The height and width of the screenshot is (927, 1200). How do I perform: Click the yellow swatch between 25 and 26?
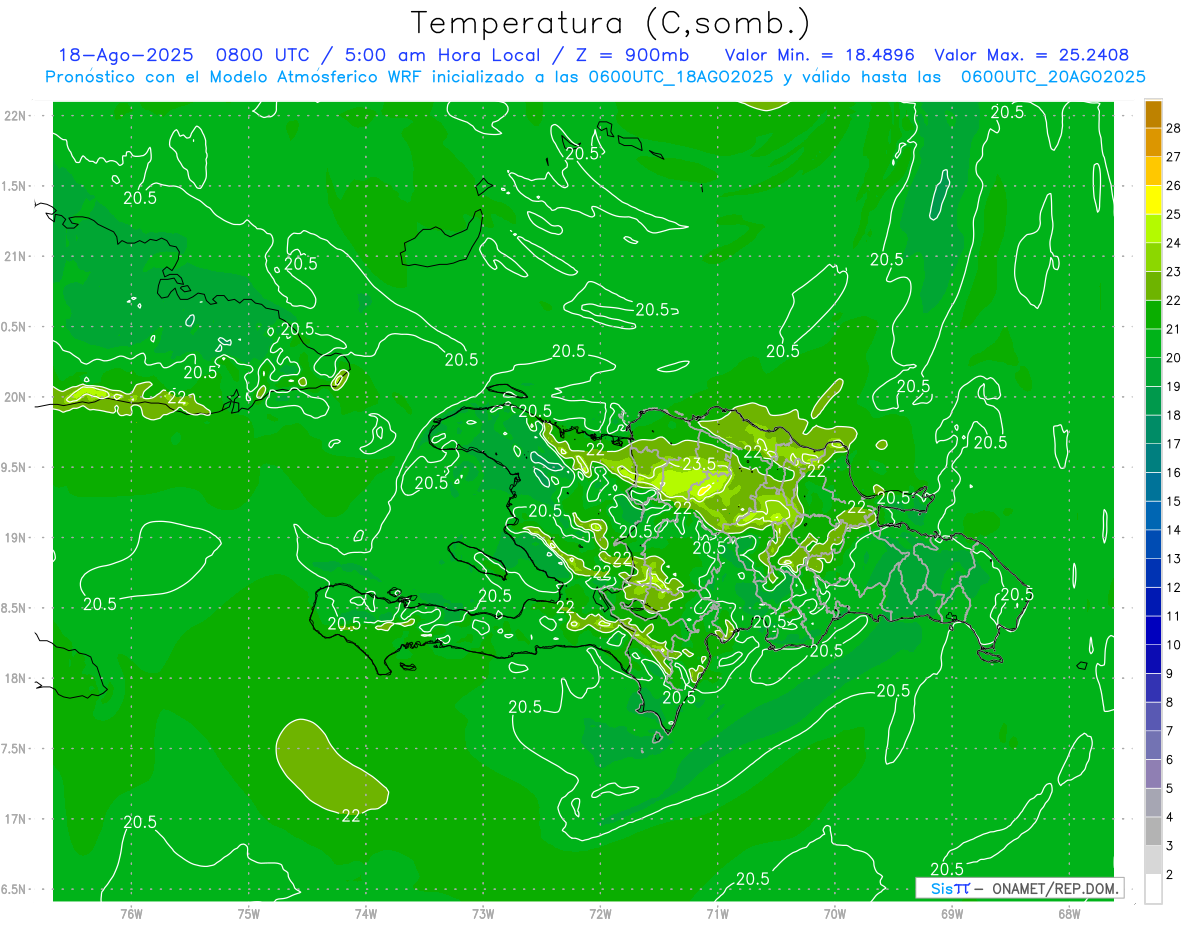tap(1153, 200)
